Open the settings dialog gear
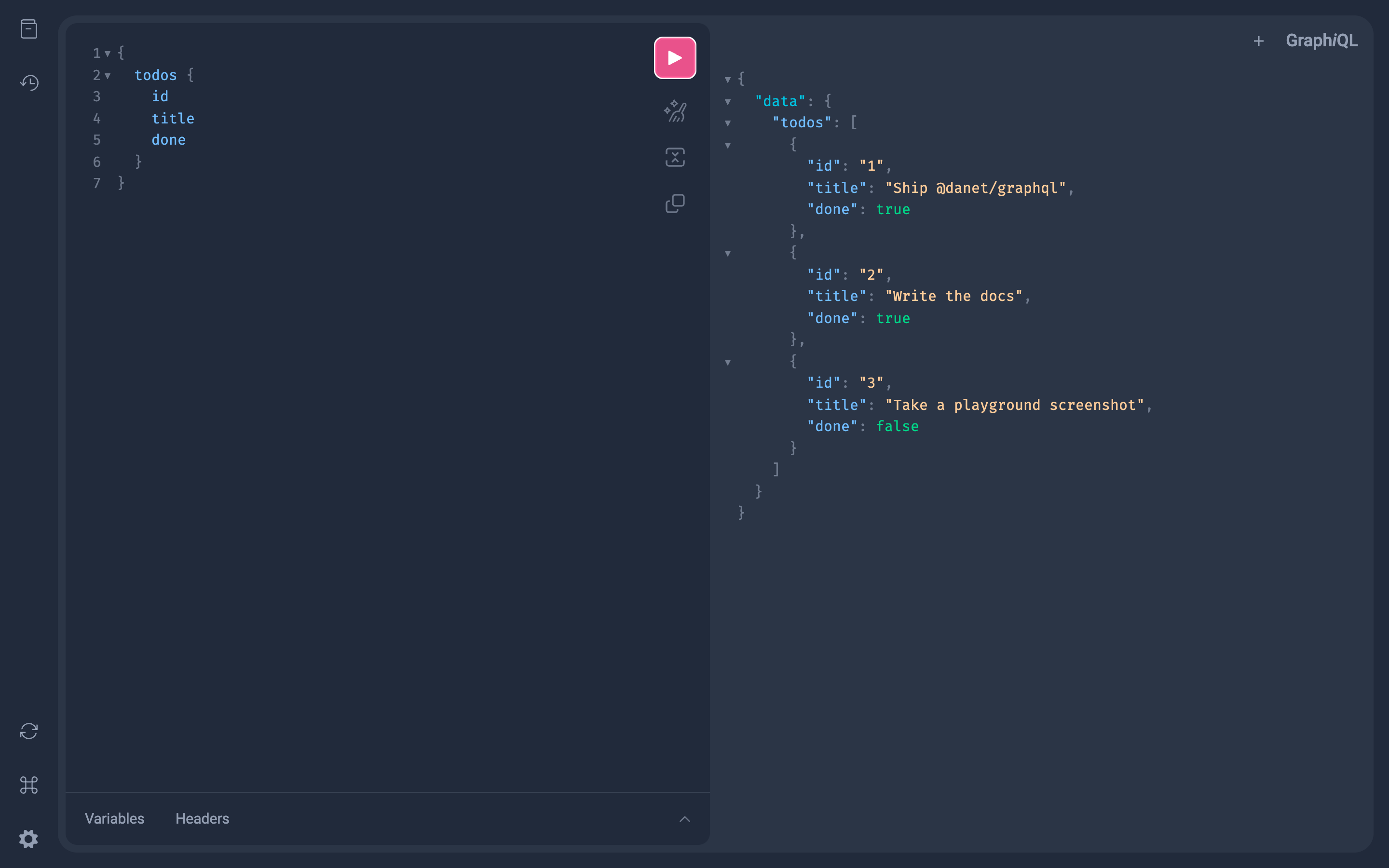The height and width of the screenshot is (868, 1389). point(29,839)
